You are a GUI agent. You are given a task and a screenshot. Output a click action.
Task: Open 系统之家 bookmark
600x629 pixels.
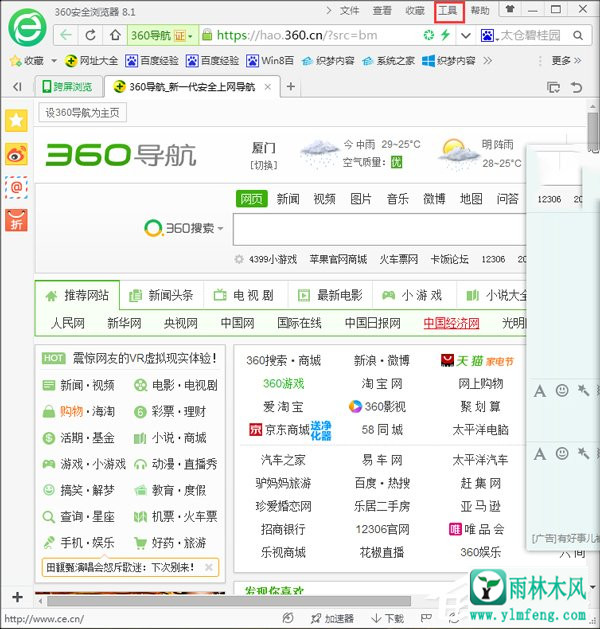pos(388,61)
